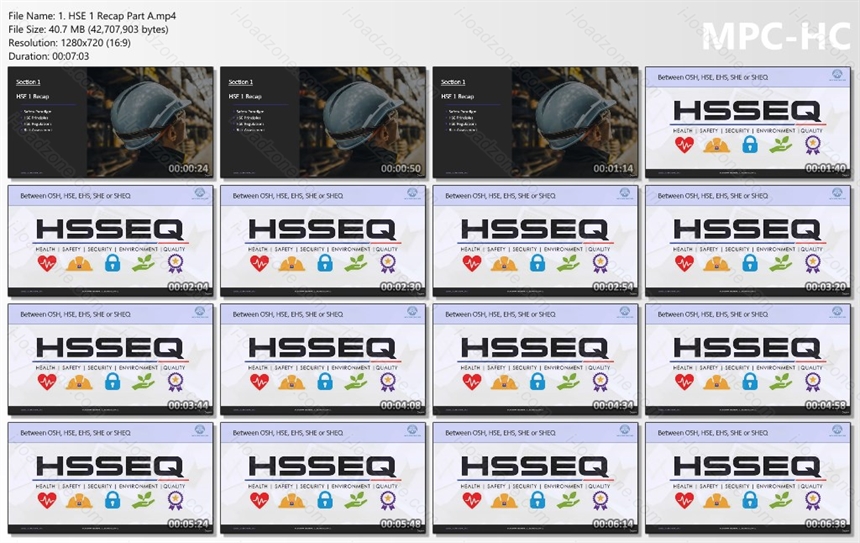Click the hard hat Safety icon in the 00:01:40 frame
The width and height of the screenshot is (860, 543).
[x=717, y=145]
